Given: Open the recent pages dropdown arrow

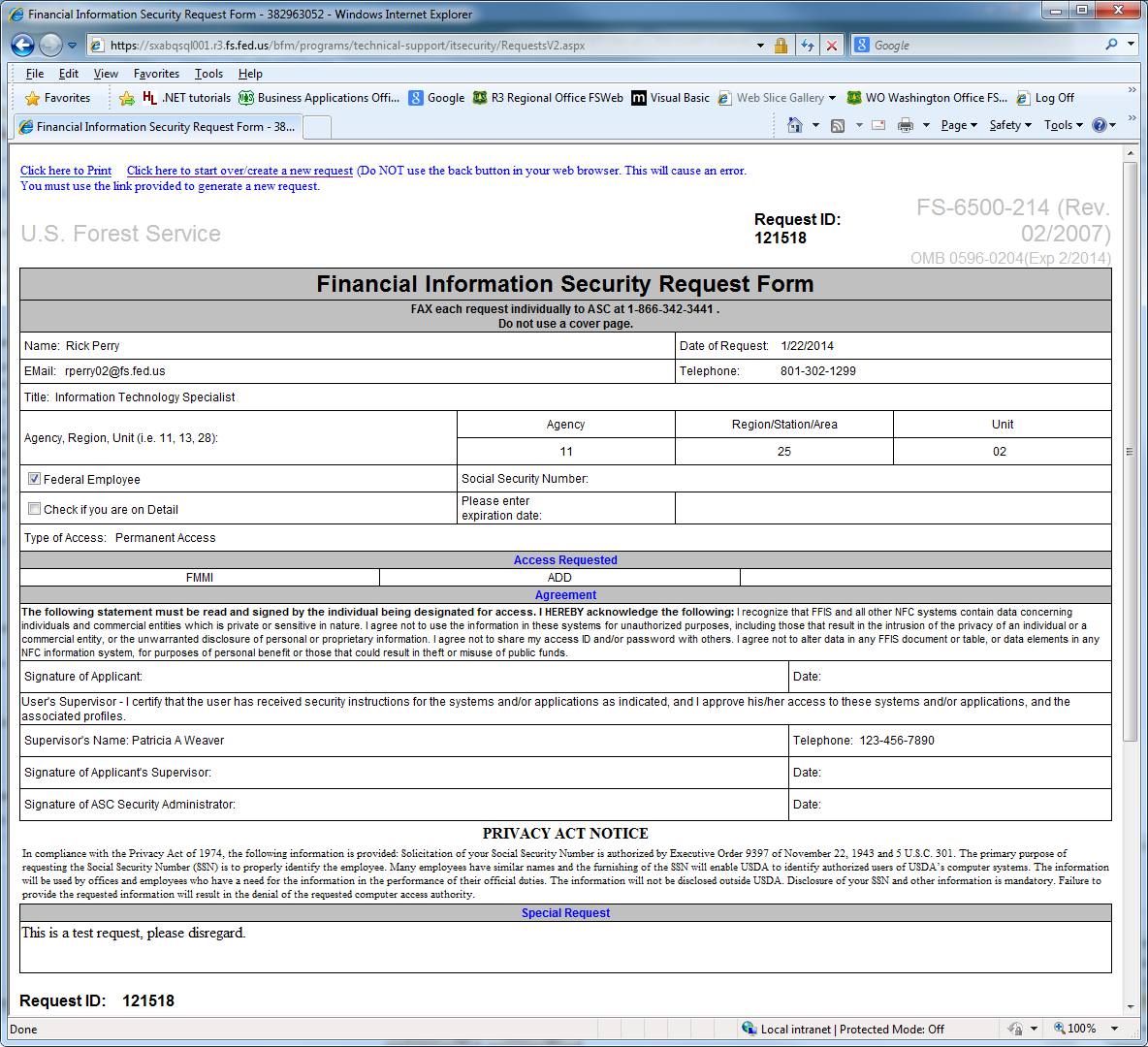Looking at the screenshot, I should click(x=72, y=46).
